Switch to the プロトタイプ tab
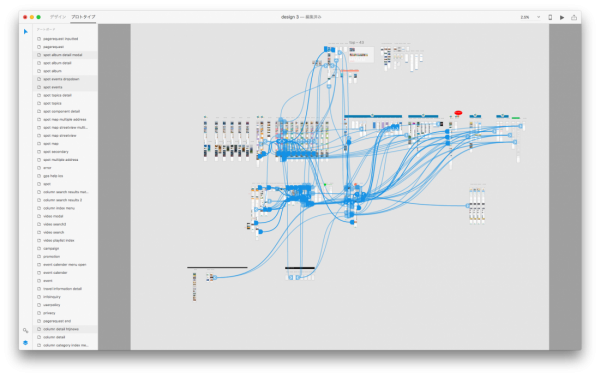This screenshot has width=600, height=377. 83,17
